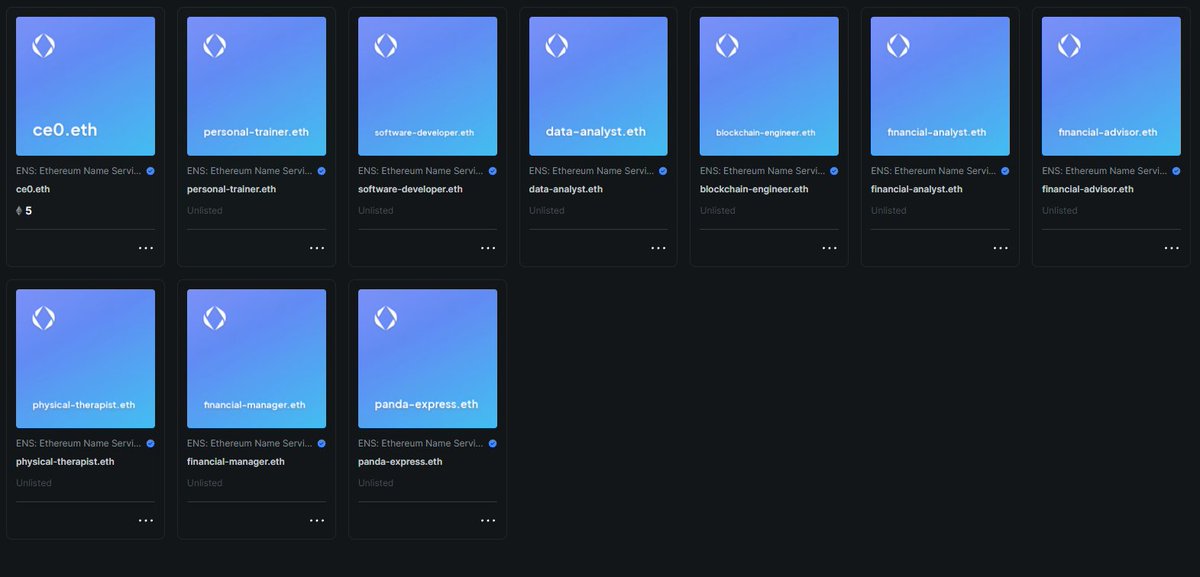
Task: Click verified badge on personal-trainer.eth card
Action: [x=321, y=171]
